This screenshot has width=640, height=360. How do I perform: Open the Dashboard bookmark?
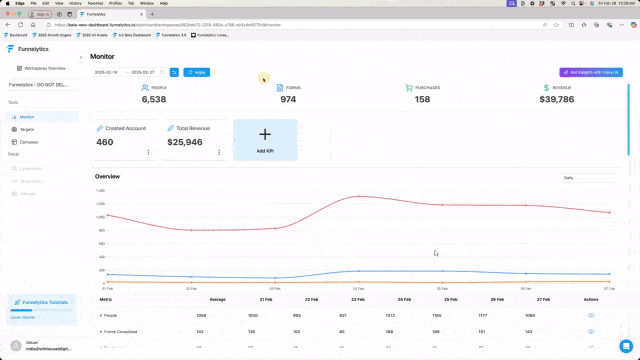pyautogui.click(x=16, y=35)
